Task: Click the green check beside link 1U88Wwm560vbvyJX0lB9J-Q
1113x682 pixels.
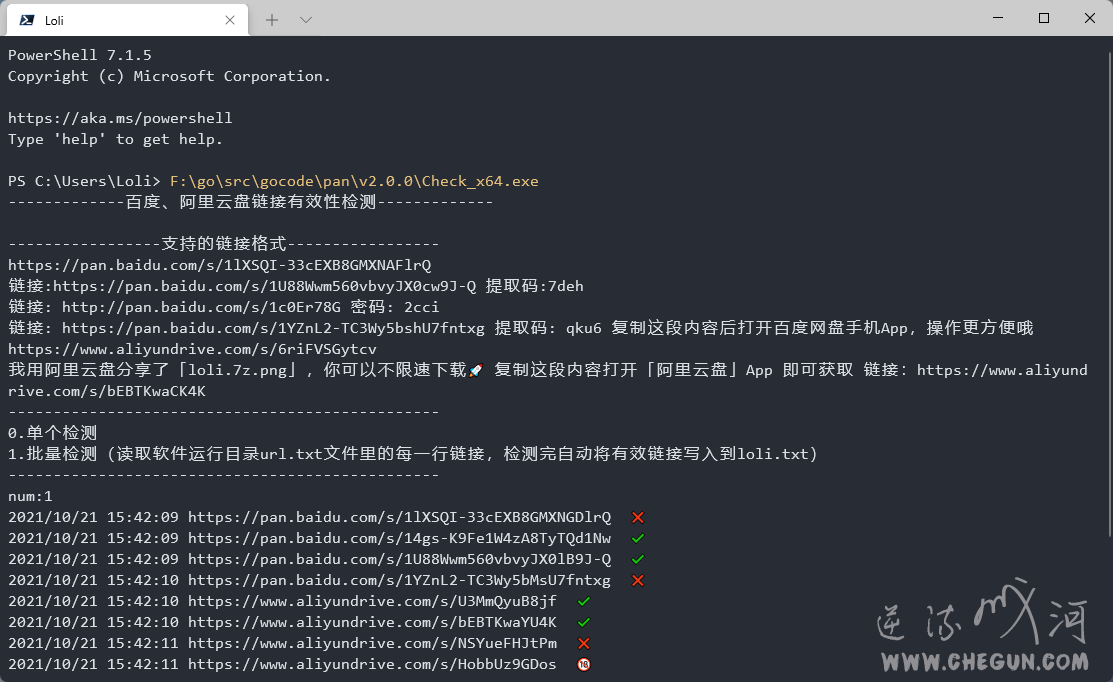Action: [x=638, y=559]
